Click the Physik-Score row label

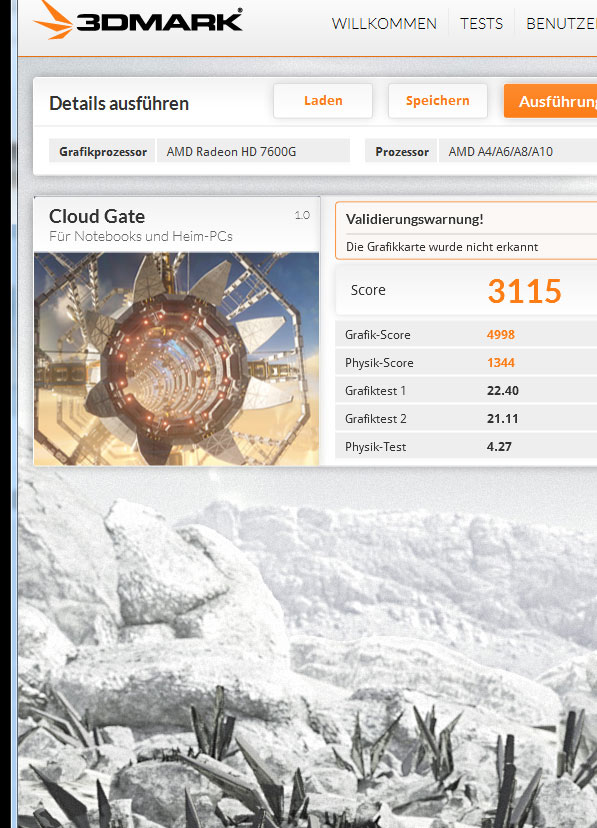click(379, 363)
